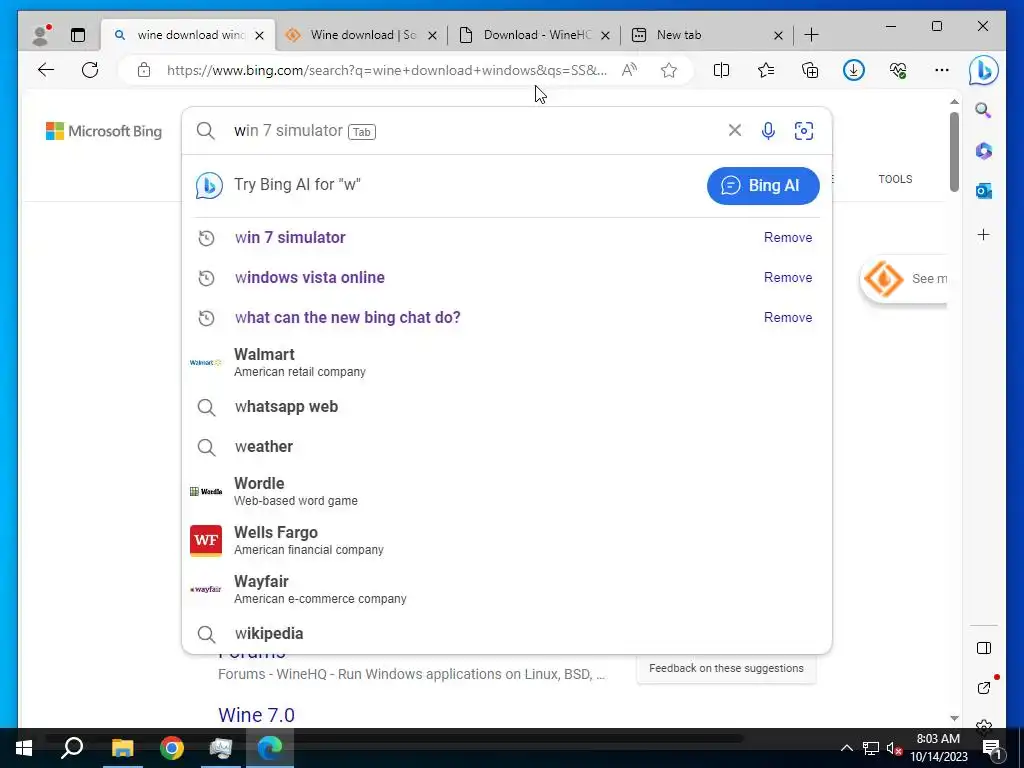Click the scrollbar up arrow
Viewport: 1024px width, 768px height.
click(x=954, y=102)
